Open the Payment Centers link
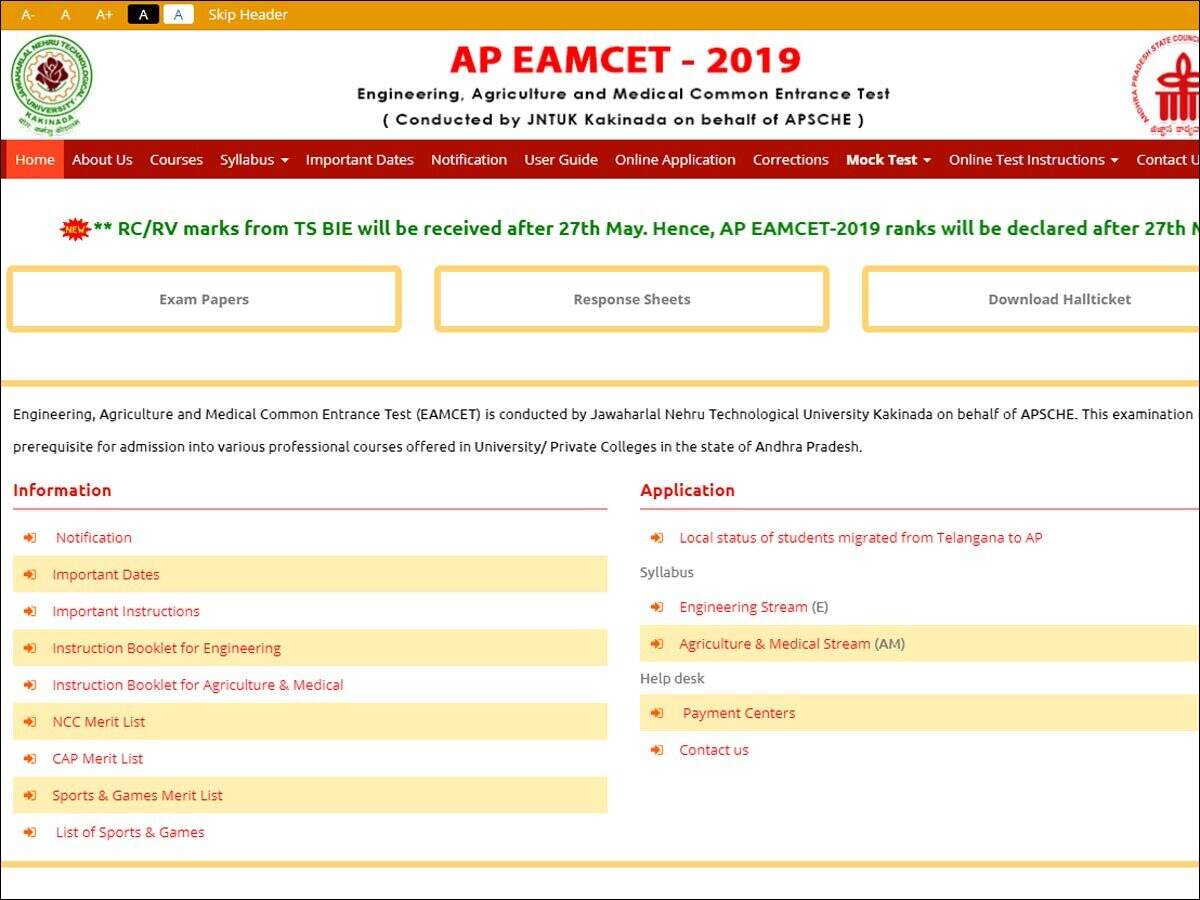This screenshot has width=1200, height=900. pyautogui.click(x=739, y=714)
